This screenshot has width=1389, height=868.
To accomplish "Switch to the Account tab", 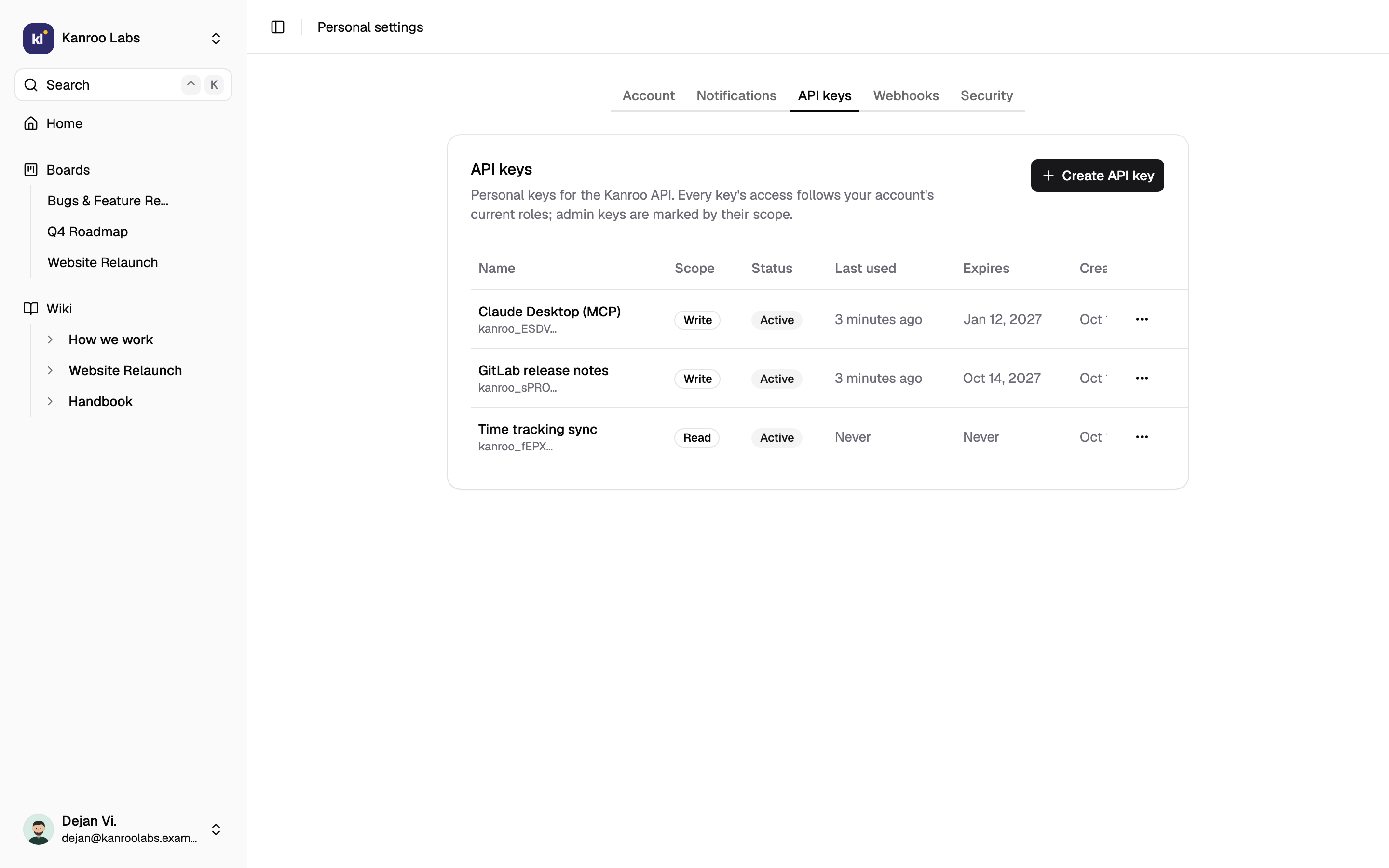I will point(649,96).
